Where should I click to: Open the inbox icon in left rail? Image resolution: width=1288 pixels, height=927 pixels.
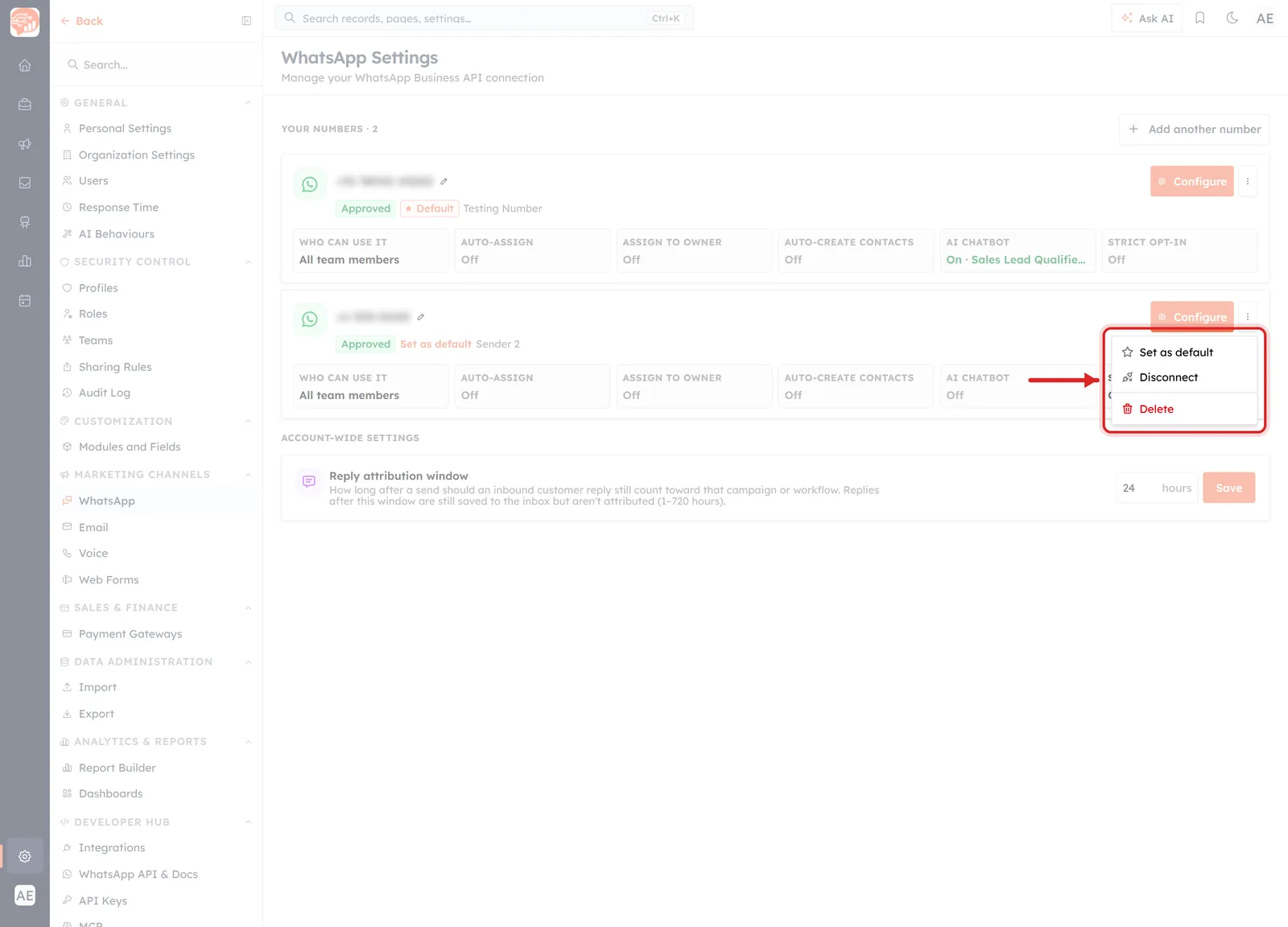(x=25, y=183)
